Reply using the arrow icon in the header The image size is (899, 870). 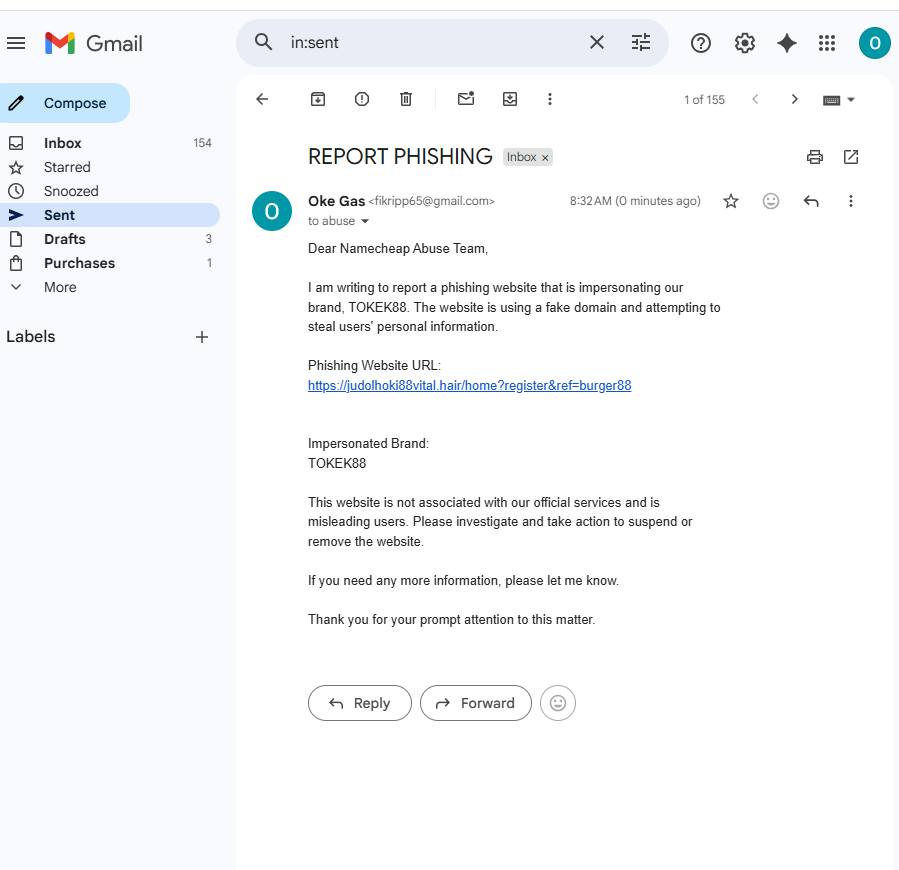pos(811,201)
